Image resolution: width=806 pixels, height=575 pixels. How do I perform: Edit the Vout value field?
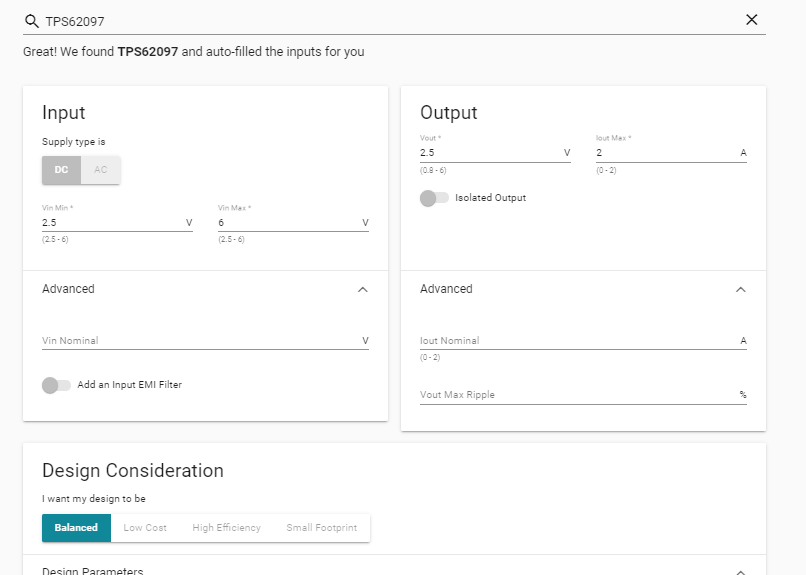(x=488, y=153)
